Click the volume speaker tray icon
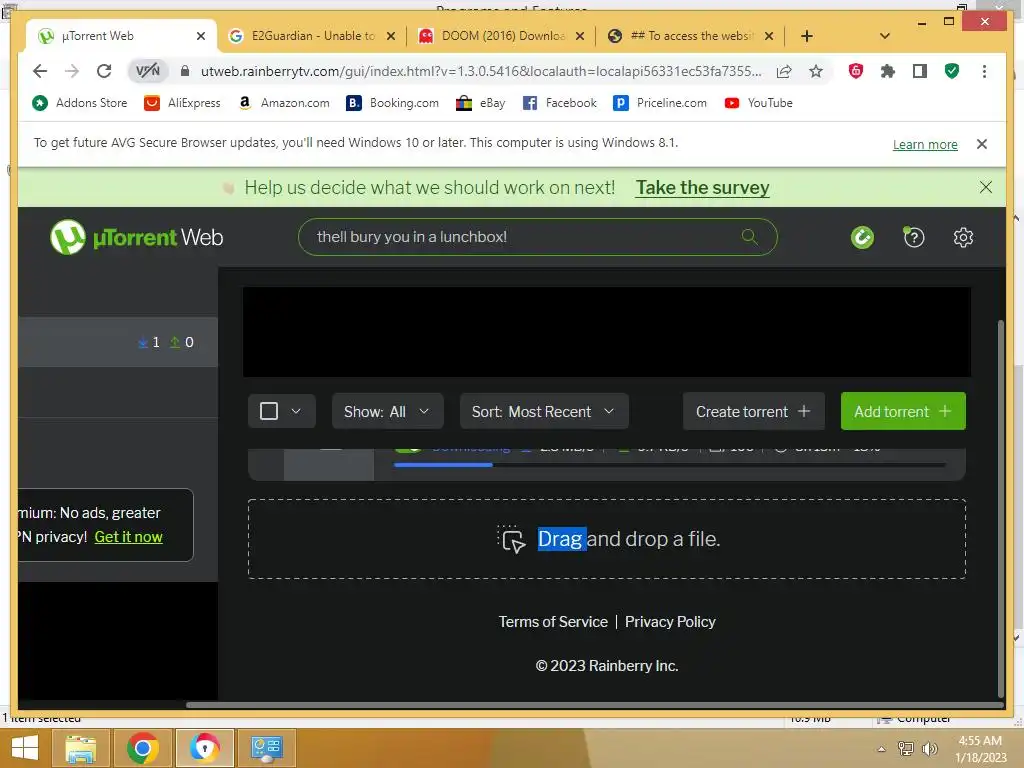Viewport: 1024px width, 768px height. click(x=929, y=748)
